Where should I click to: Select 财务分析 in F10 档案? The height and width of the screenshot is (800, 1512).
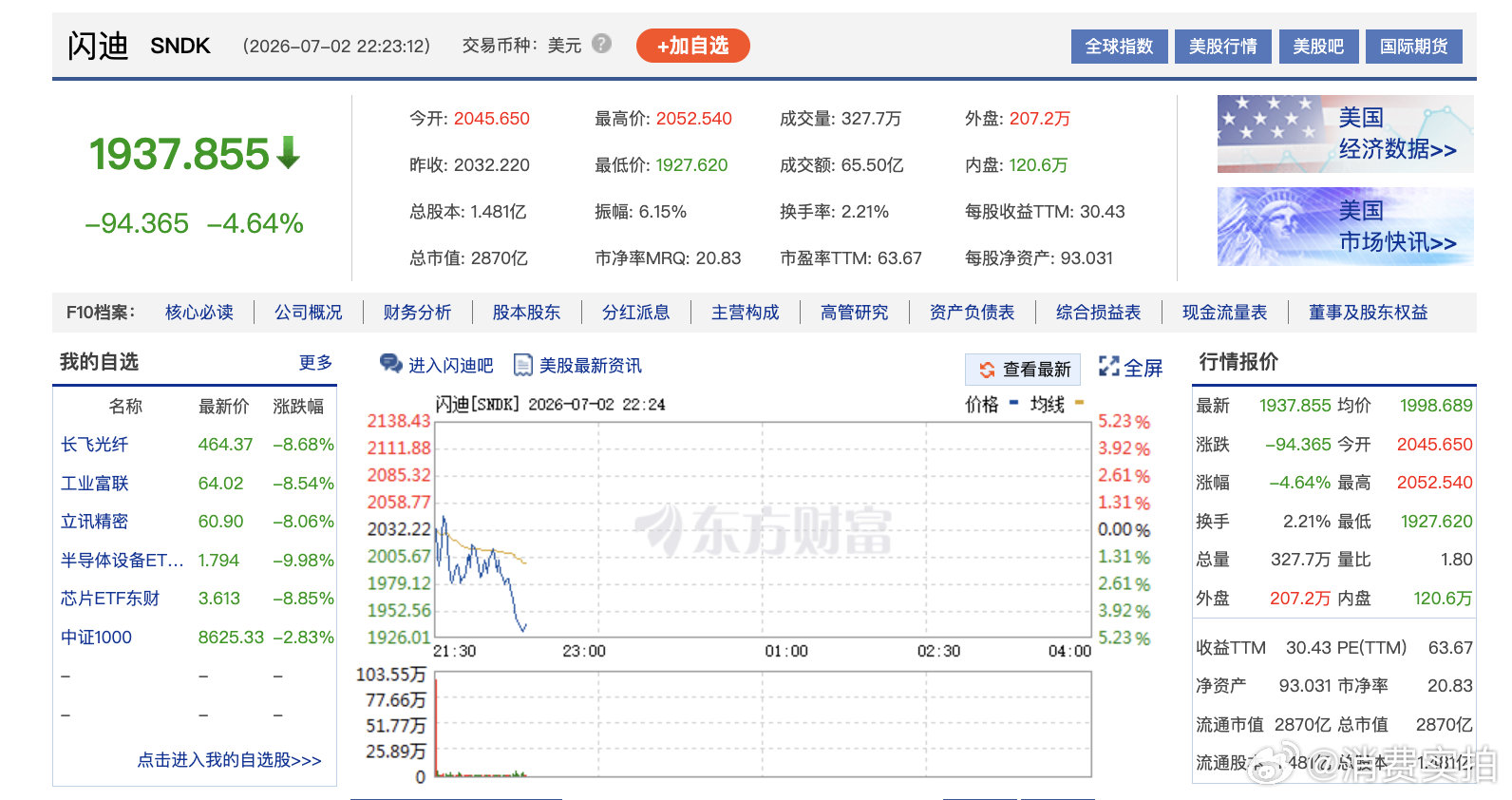click(x=417, y=312)
